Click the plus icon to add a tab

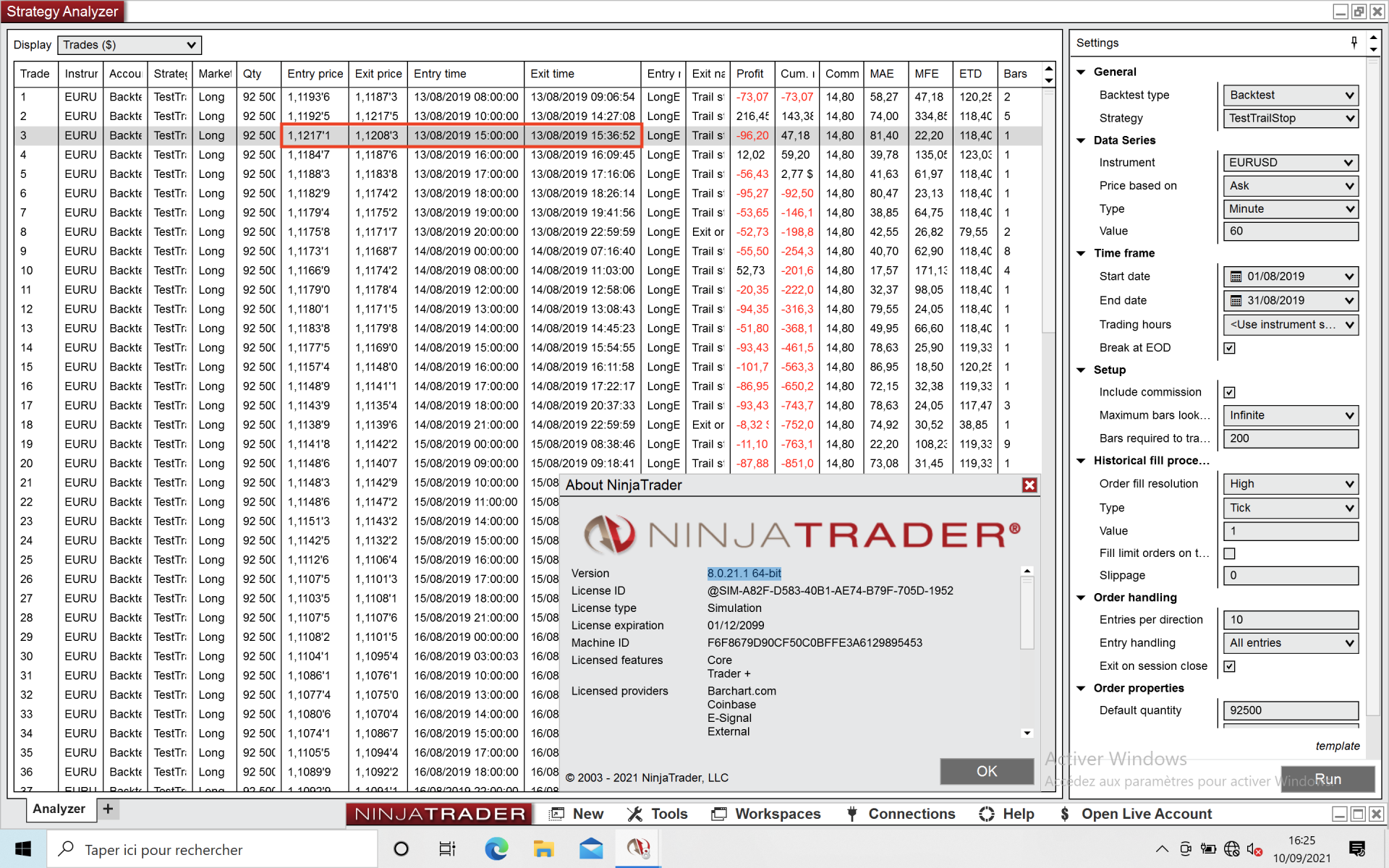point(108,809)
